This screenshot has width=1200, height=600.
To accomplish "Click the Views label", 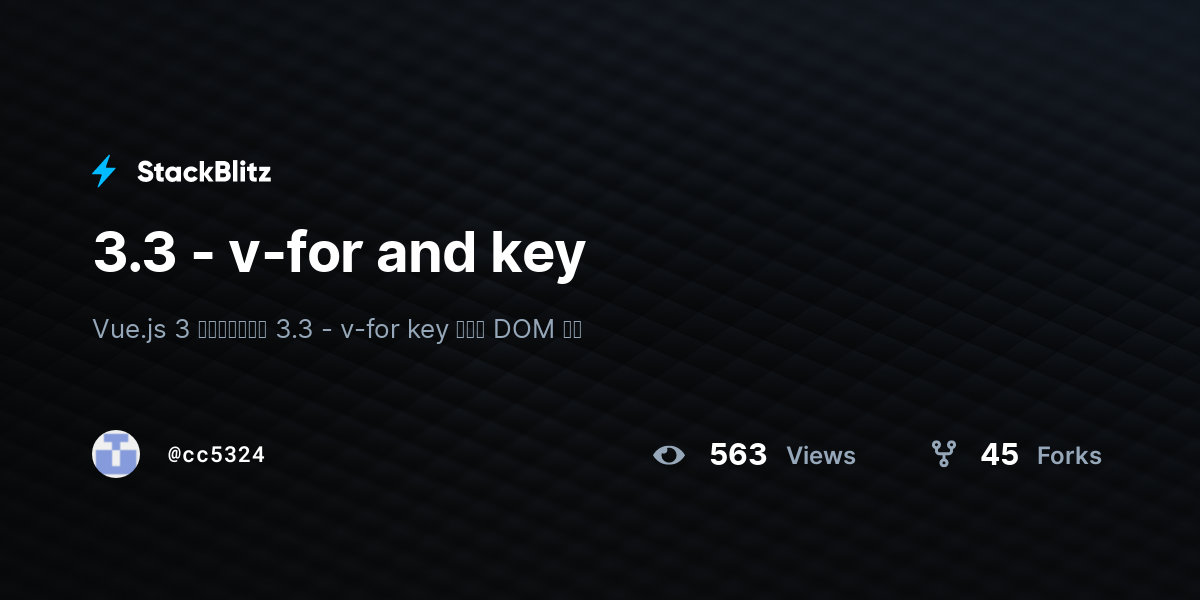I will coord(821,455).
